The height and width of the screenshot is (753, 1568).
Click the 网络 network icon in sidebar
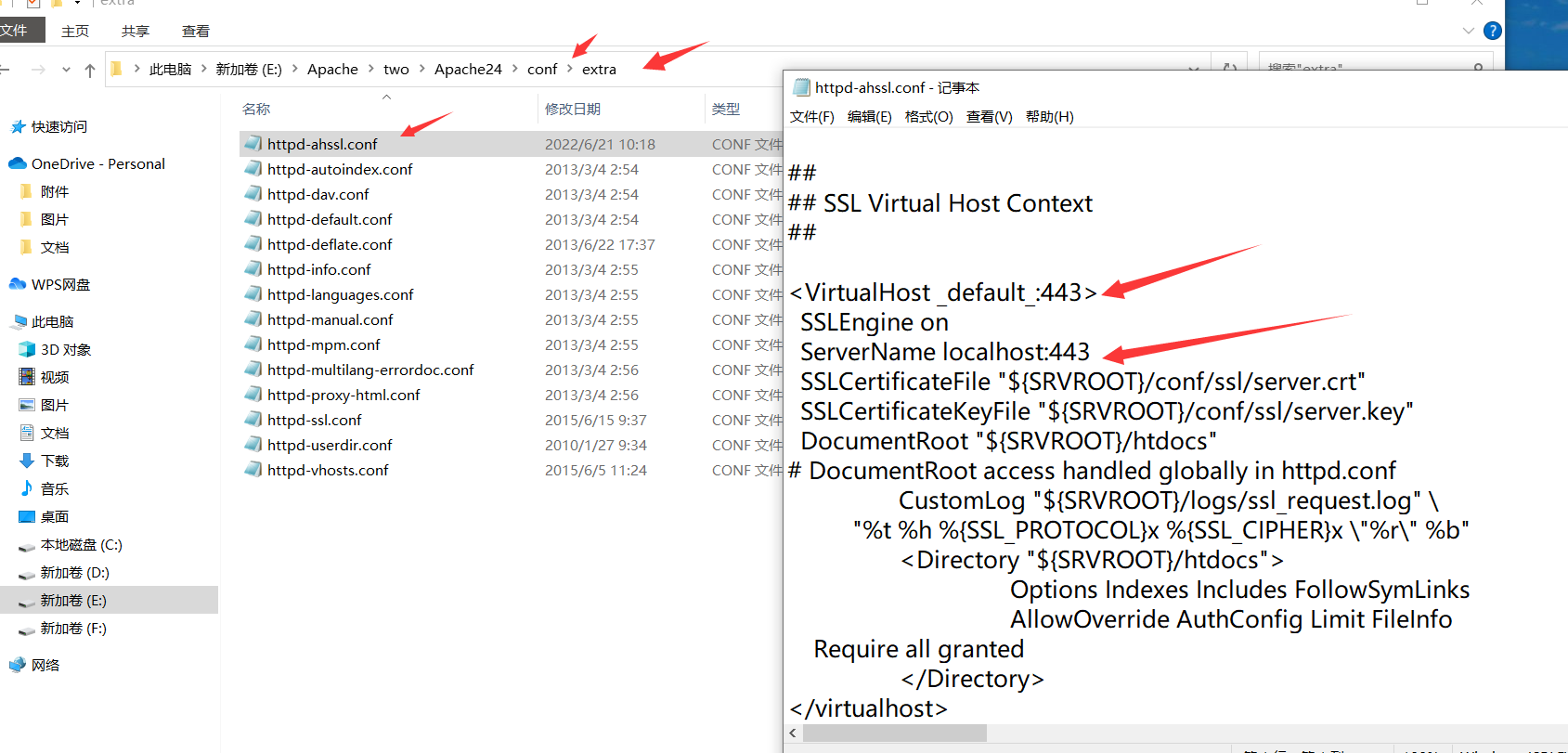click(18, 665)
